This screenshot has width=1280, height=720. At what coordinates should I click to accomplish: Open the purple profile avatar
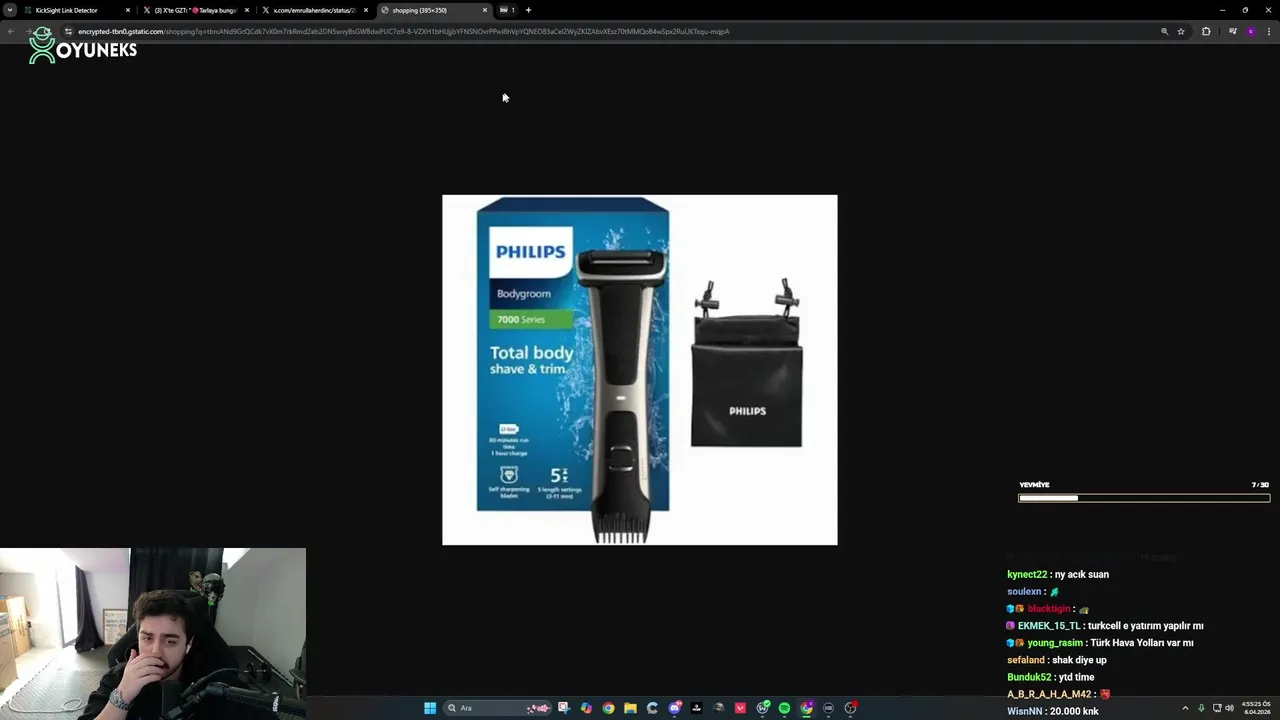[1251, 31]
